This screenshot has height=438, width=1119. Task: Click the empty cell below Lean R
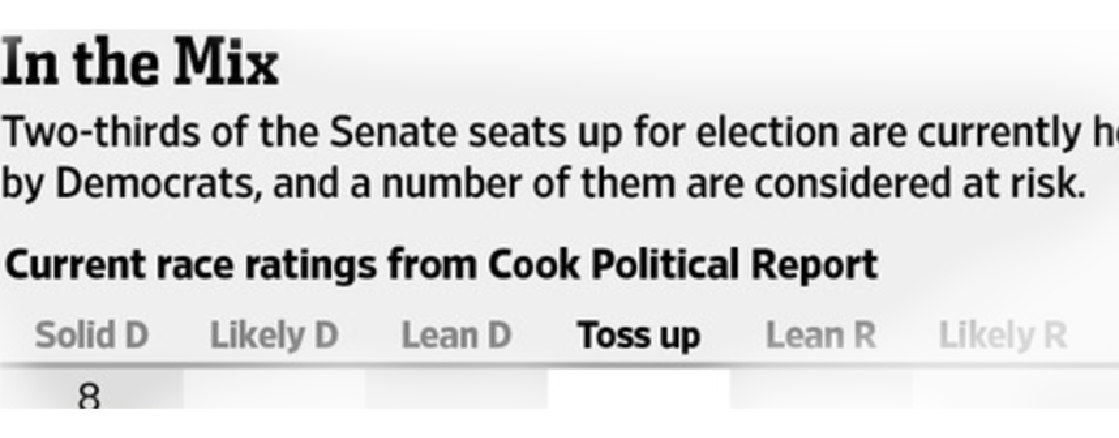click(x=821, y=389)
